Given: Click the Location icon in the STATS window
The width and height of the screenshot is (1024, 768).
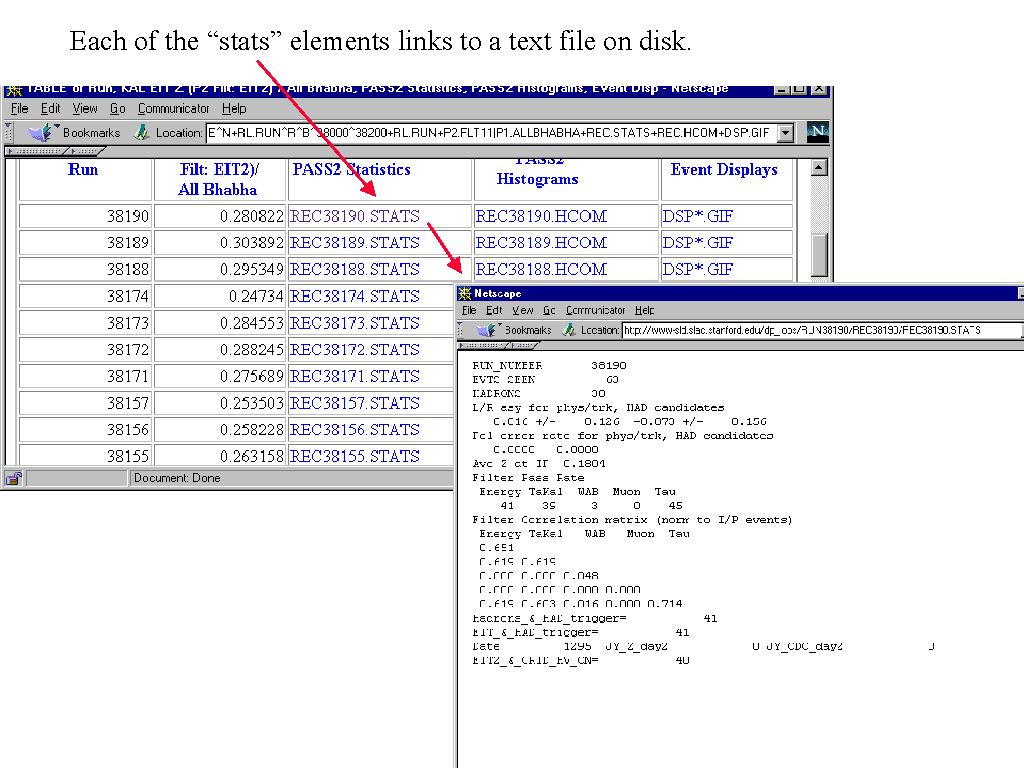Looking at the screenshot, I should [569, 330].
